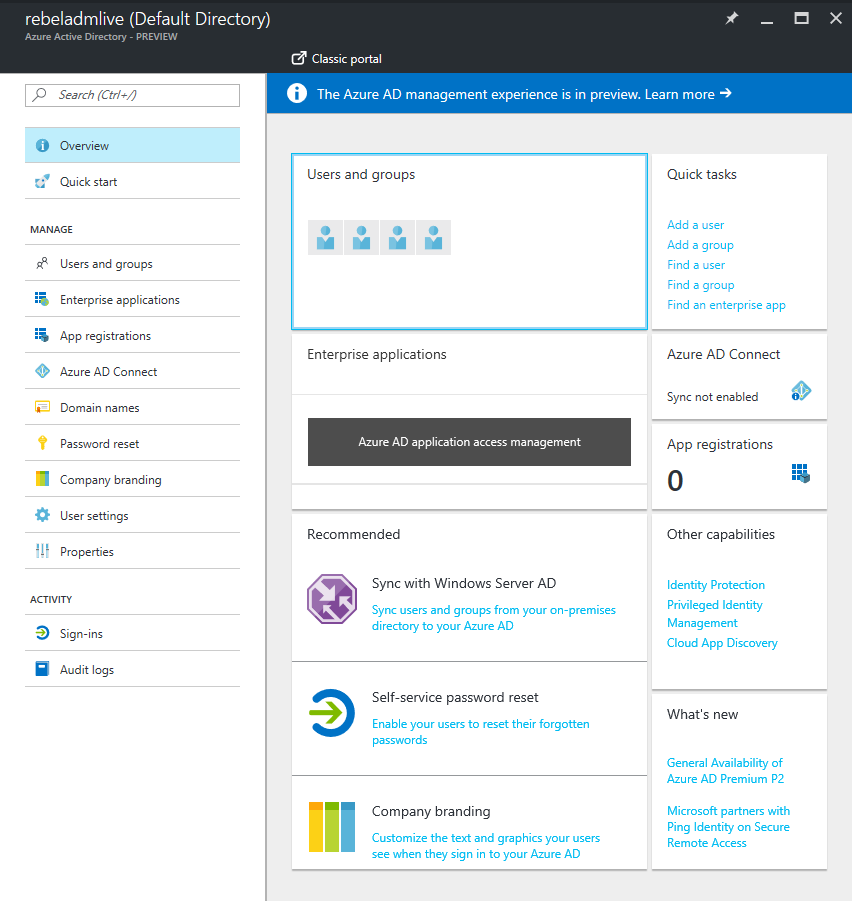
Task: Open Microsoft partners with Ping Identity news link
Action: tap(728, 827)
